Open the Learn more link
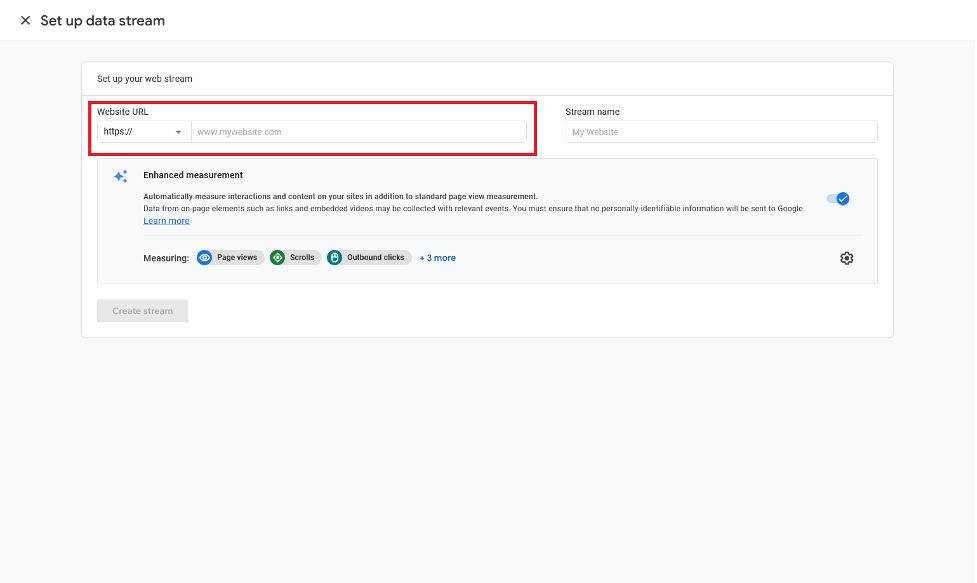 (166, 220)
